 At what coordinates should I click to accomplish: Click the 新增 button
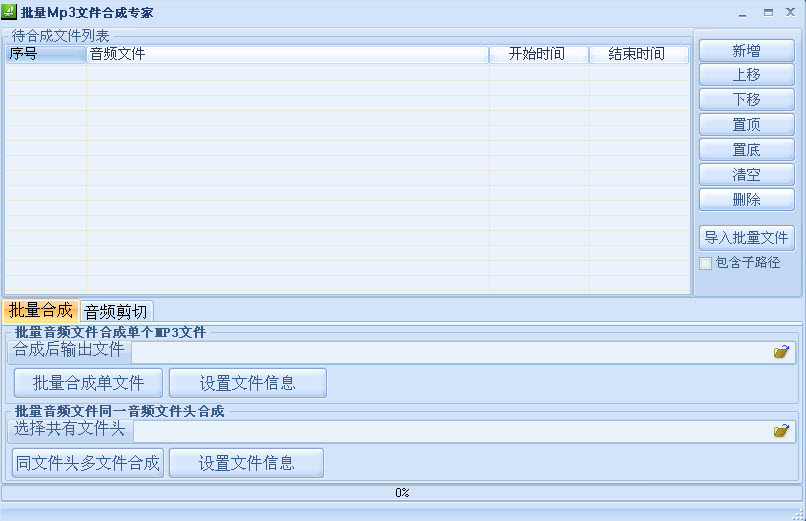pos(746,51)
